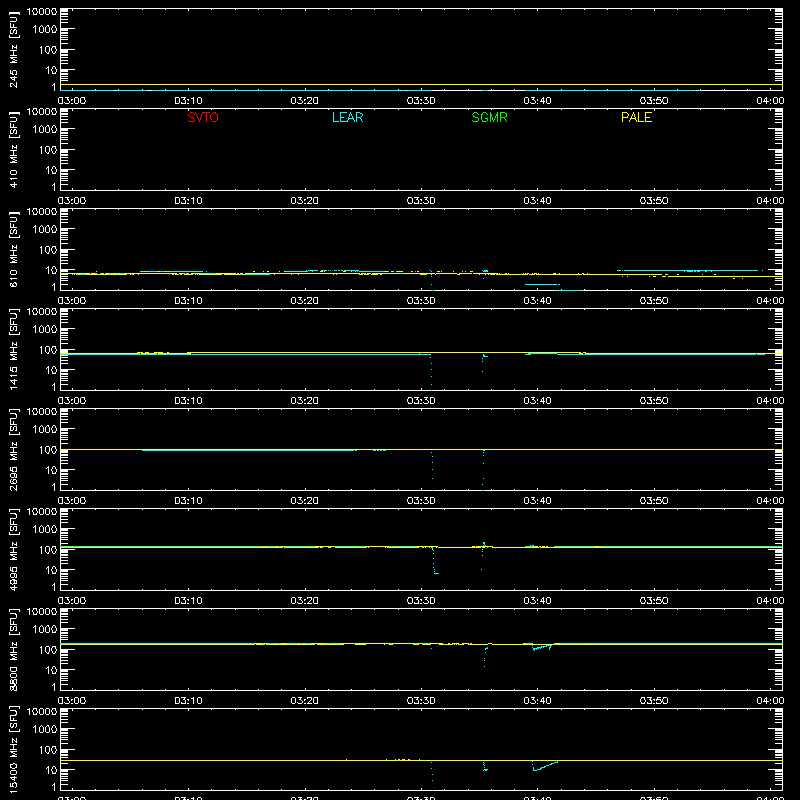Click 03:20 tick label under 410 MHz plot
This screenshot has width=800, height=800.
(x=305, y=201)
